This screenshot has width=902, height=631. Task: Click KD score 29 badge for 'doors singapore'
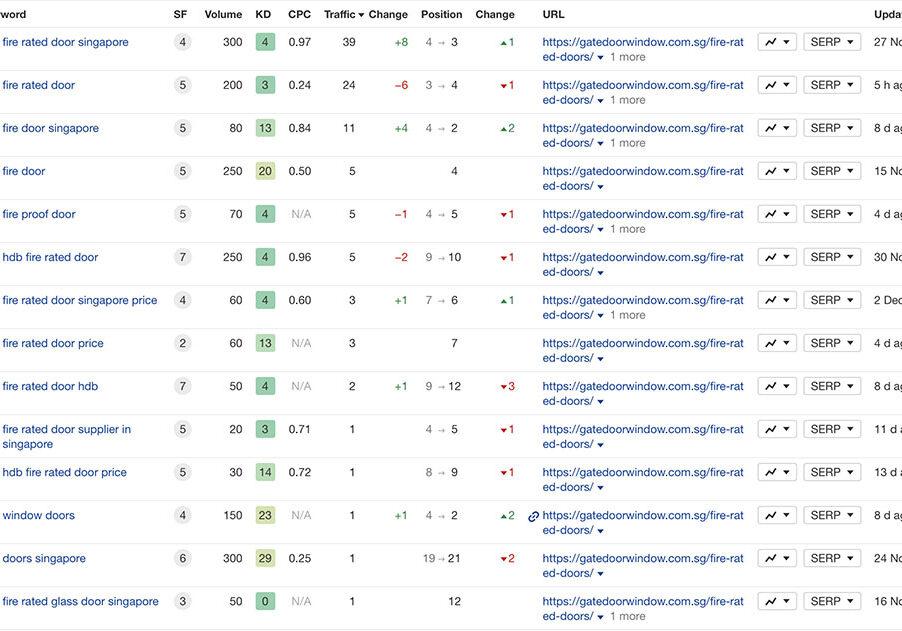265,558
